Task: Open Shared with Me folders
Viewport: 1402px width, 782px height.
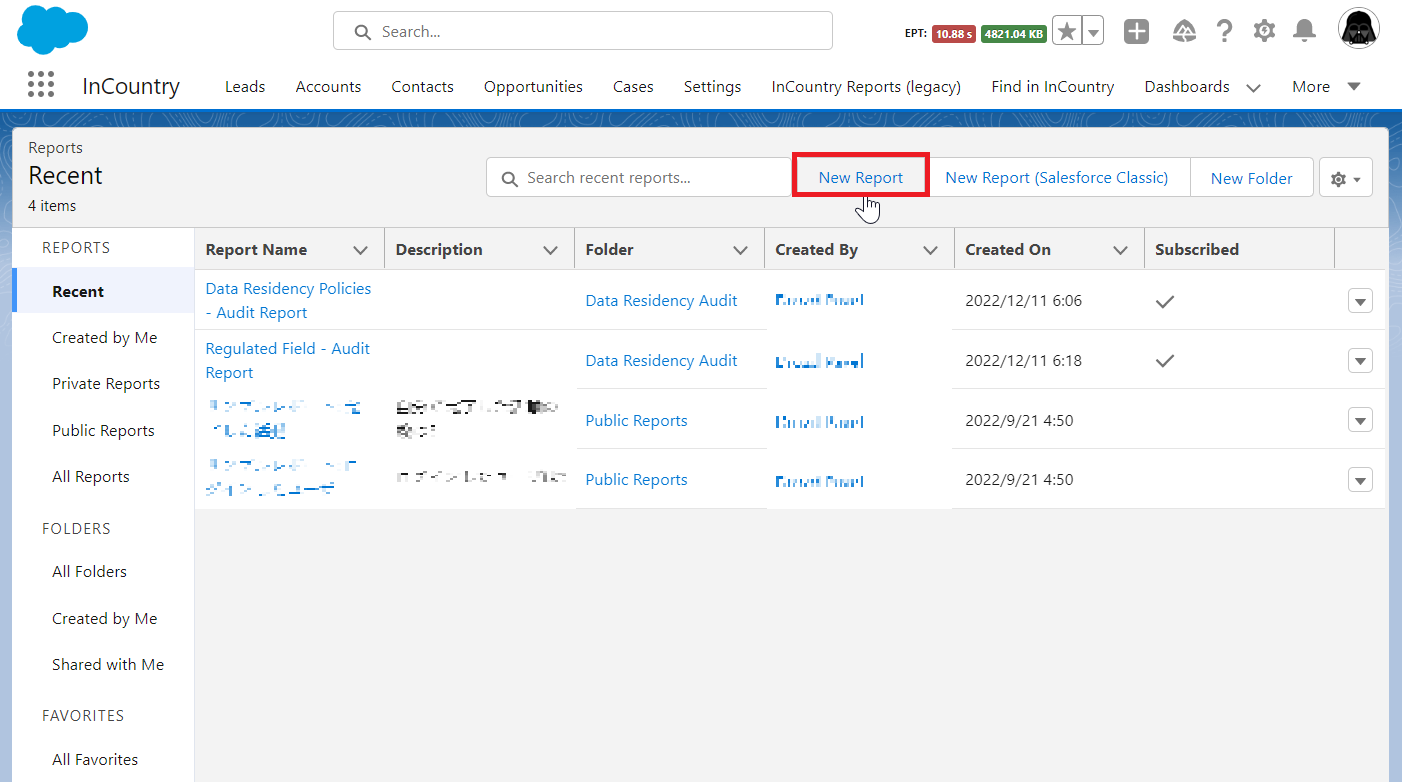Action: 108,665
